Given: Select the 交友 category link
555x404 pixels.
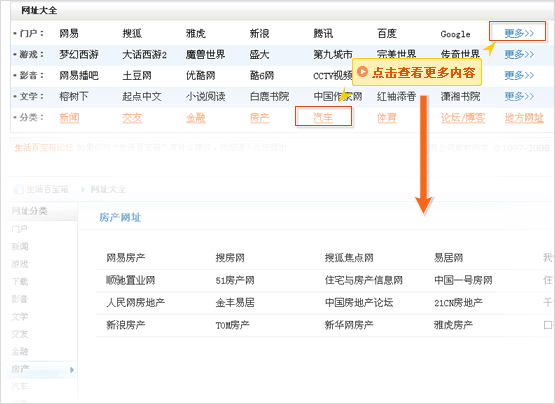Looking at the screenshot, I should 132,117.
